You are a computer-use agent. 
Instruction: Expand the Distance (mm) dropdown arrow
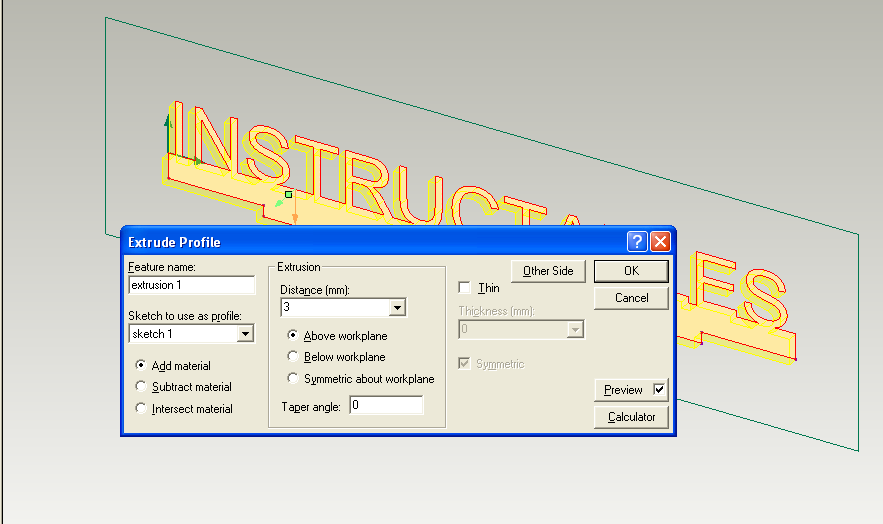tap(397, 307)
